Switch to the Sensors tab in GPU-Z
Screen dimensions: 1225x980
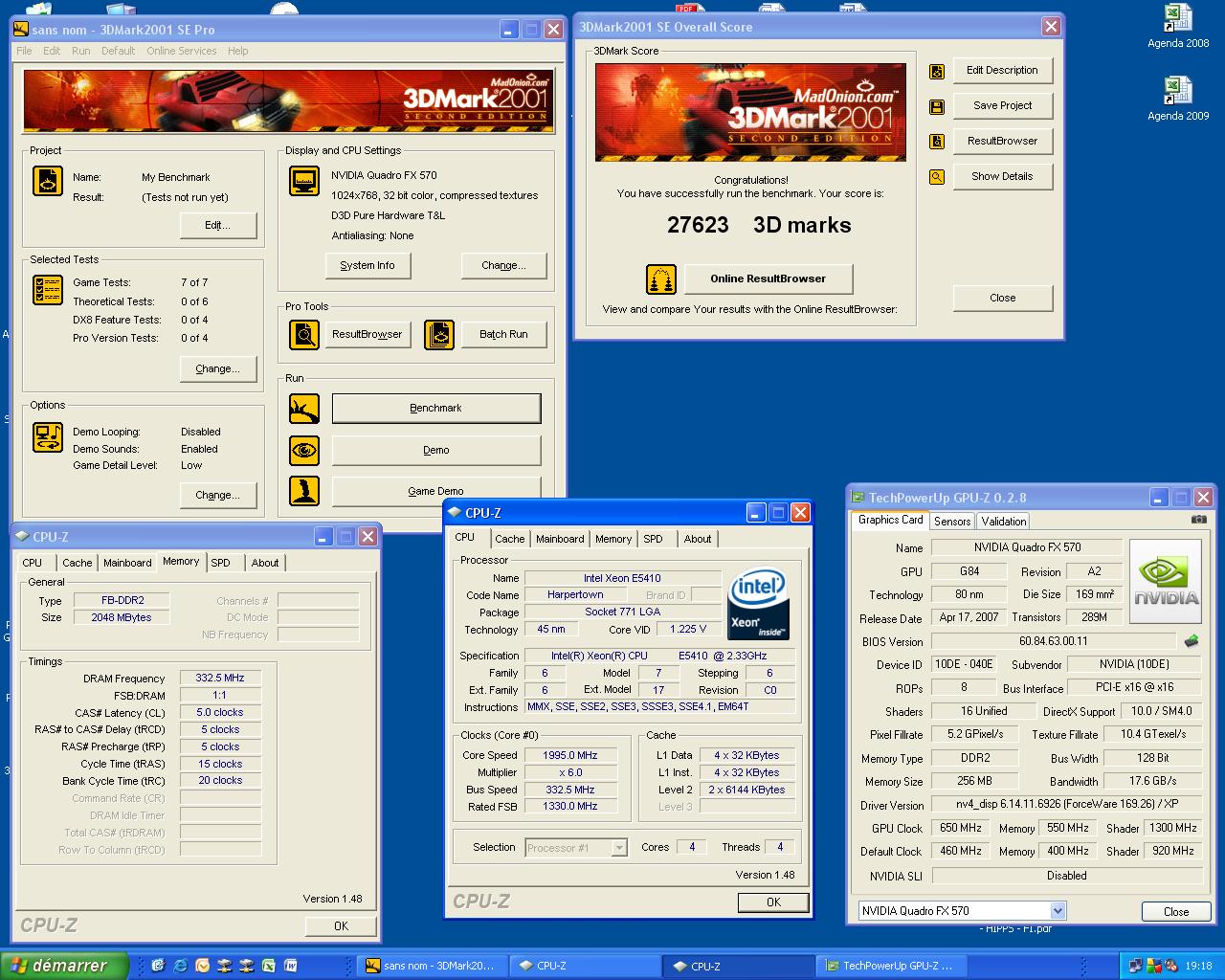coord(952,522)
